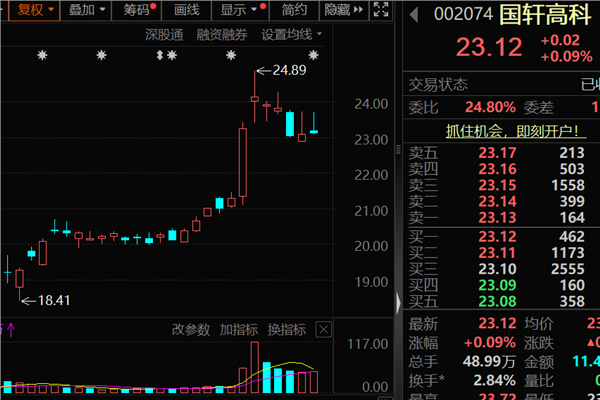
Task: Click the 买四 price 23.09
Action: 497,285
